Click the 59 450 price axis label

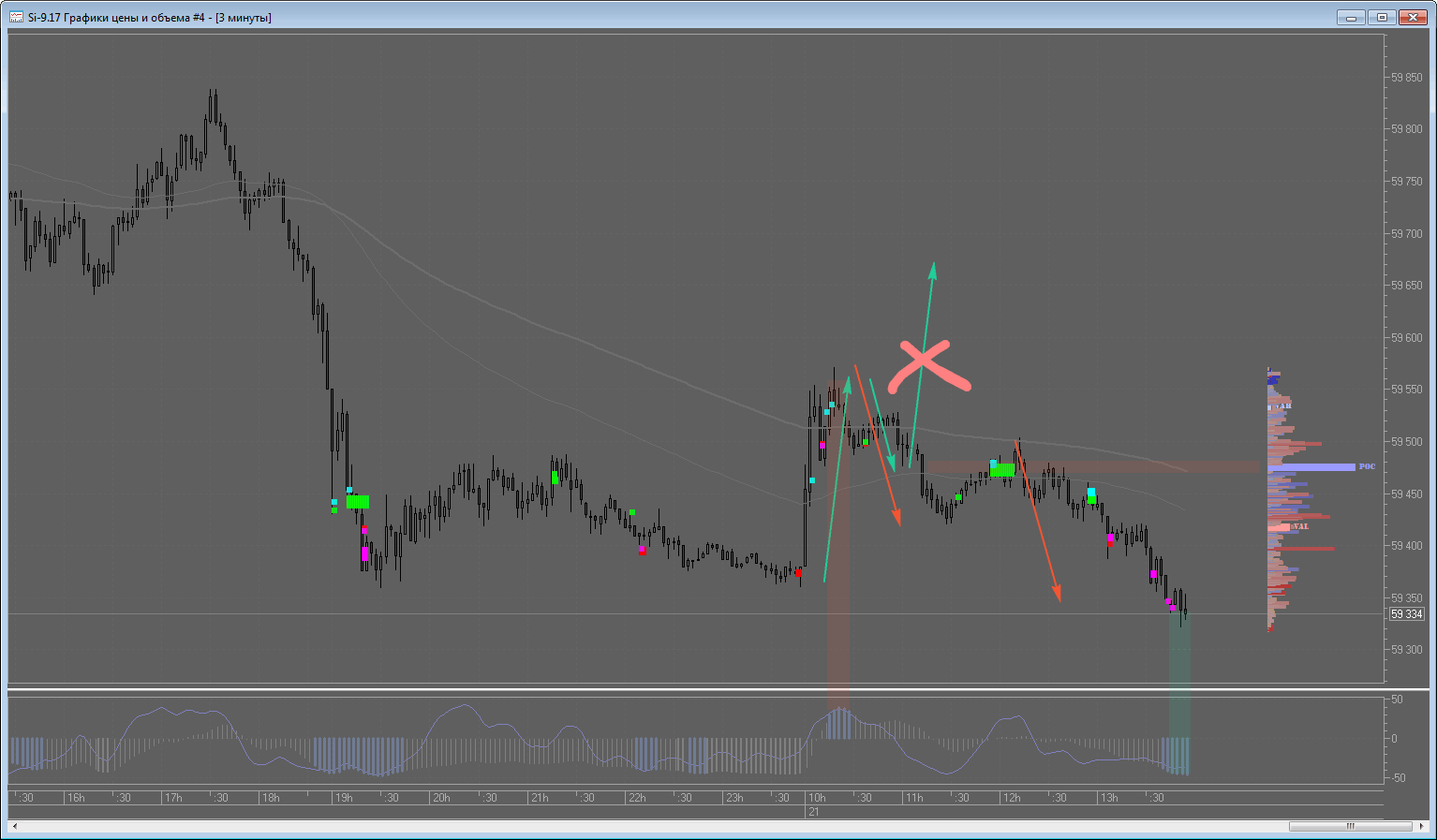[x=1407, y=494]
